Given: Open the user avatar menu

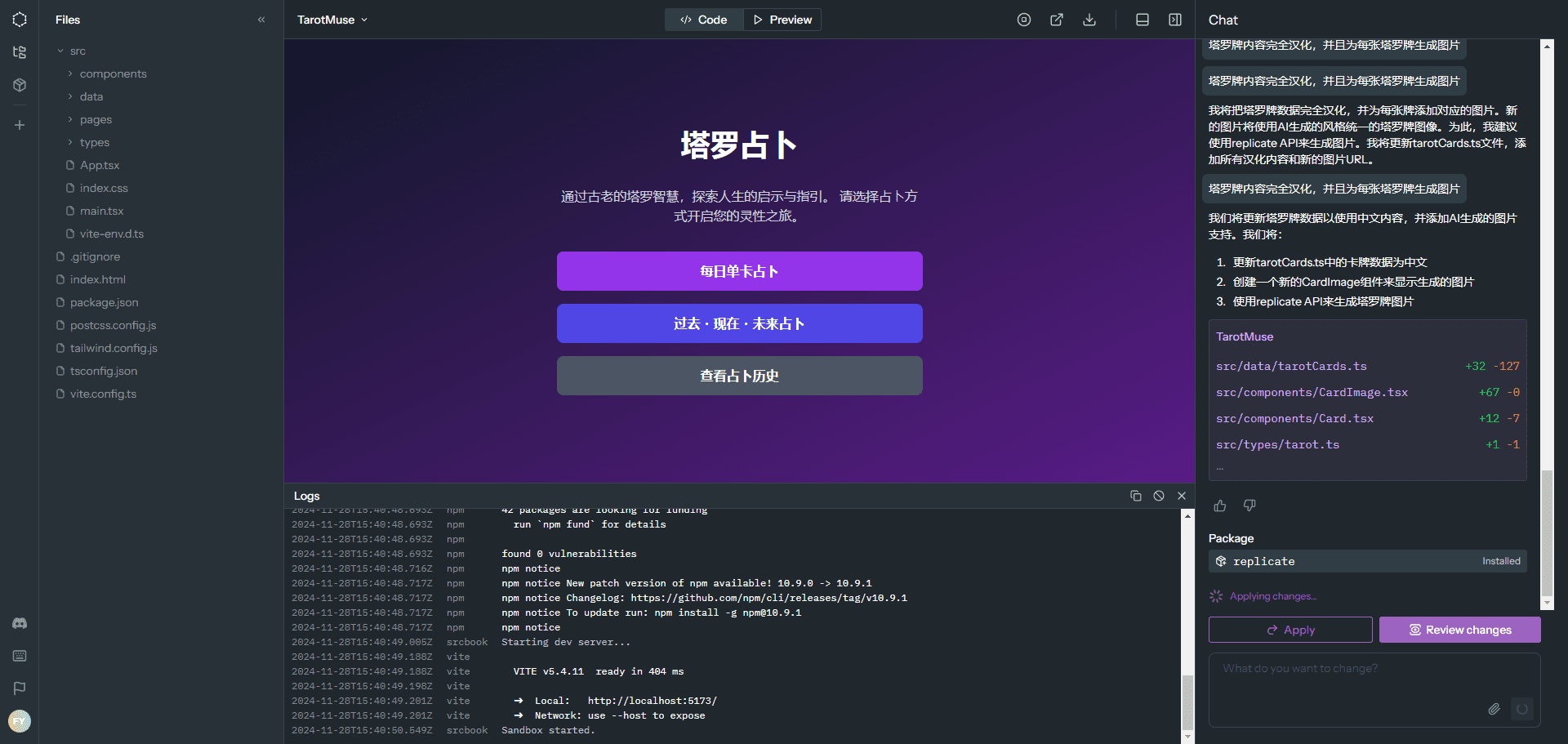Looking at the screenshot, I should [x=20, y=721].
